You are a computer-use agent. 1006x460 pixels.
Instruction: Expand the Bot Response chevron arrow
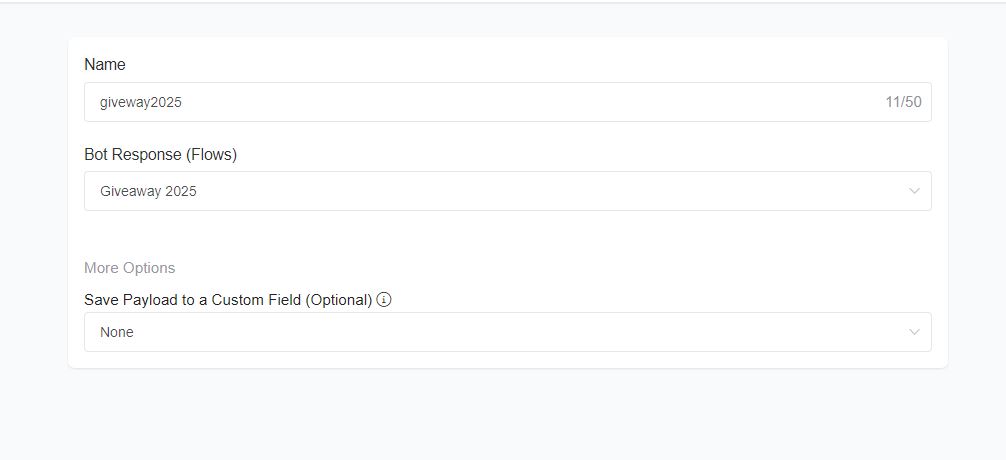914,191
